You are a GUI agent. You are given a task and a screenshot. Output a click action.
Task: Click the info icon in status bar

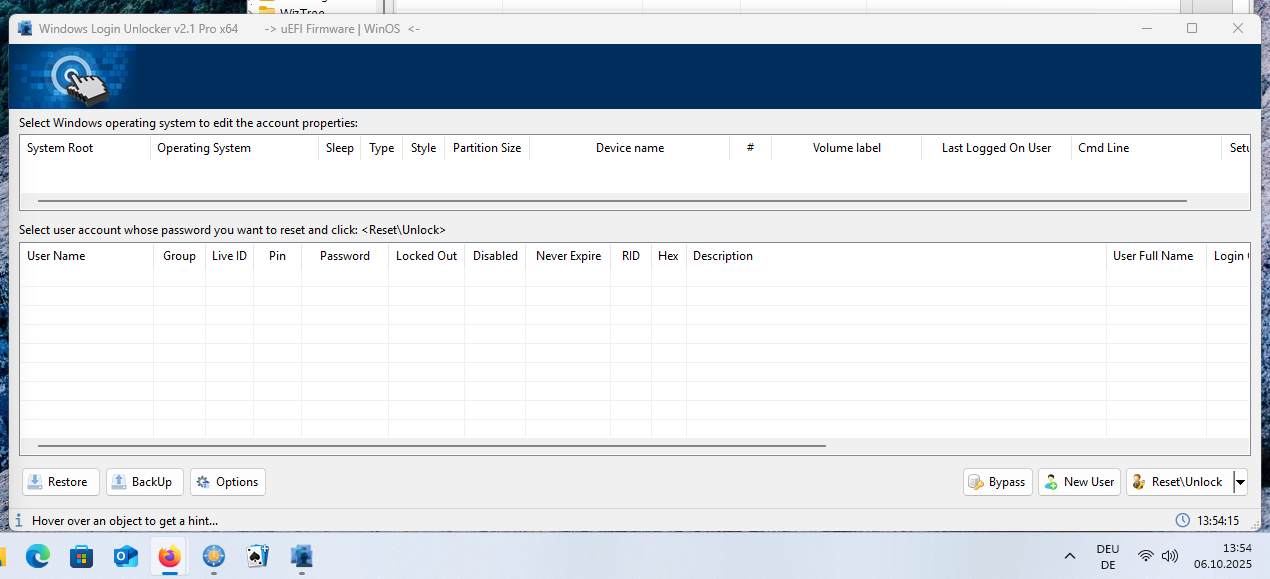point(19,521)
